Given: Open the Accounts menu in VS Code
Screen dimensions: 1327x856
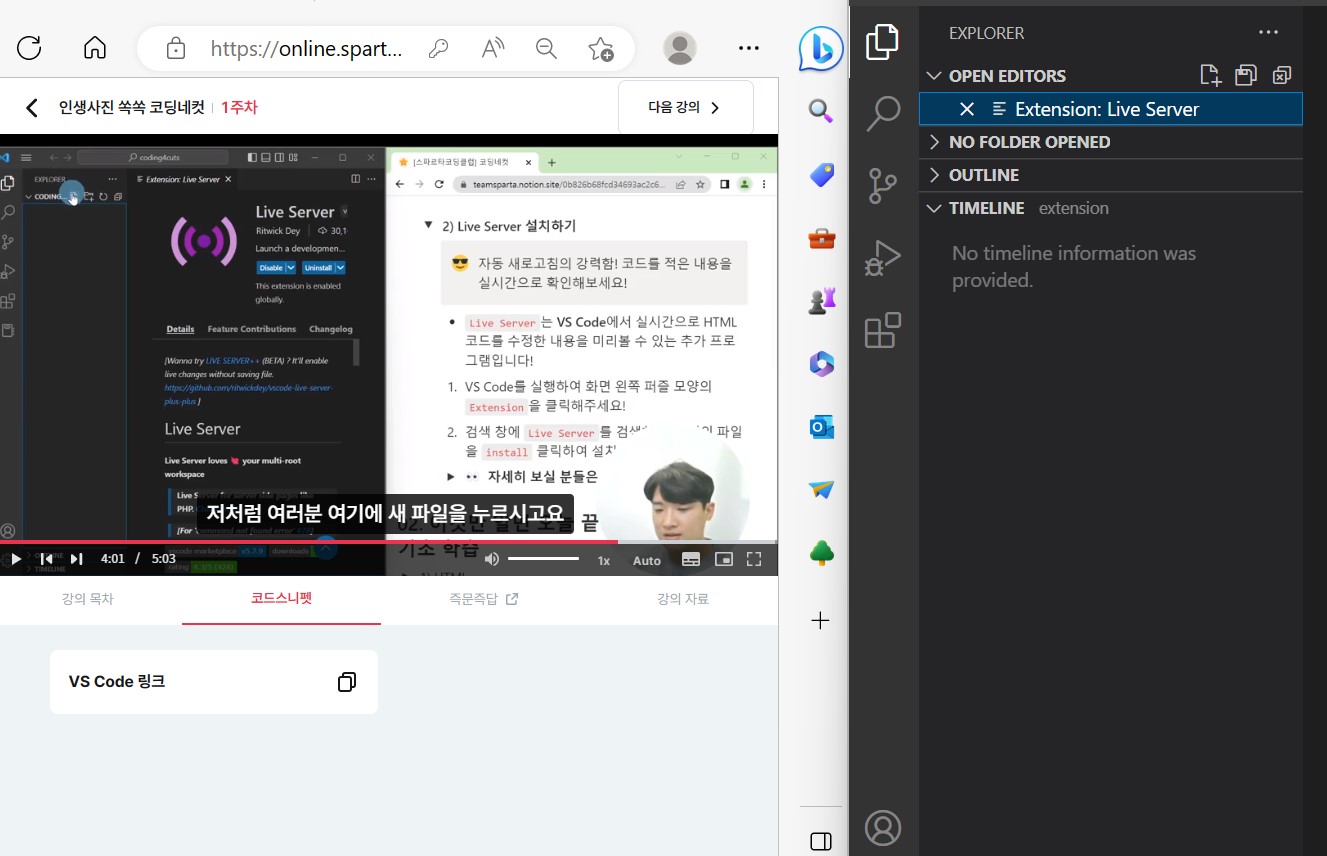Looking at the screenshot, I should tap(883, 828).
